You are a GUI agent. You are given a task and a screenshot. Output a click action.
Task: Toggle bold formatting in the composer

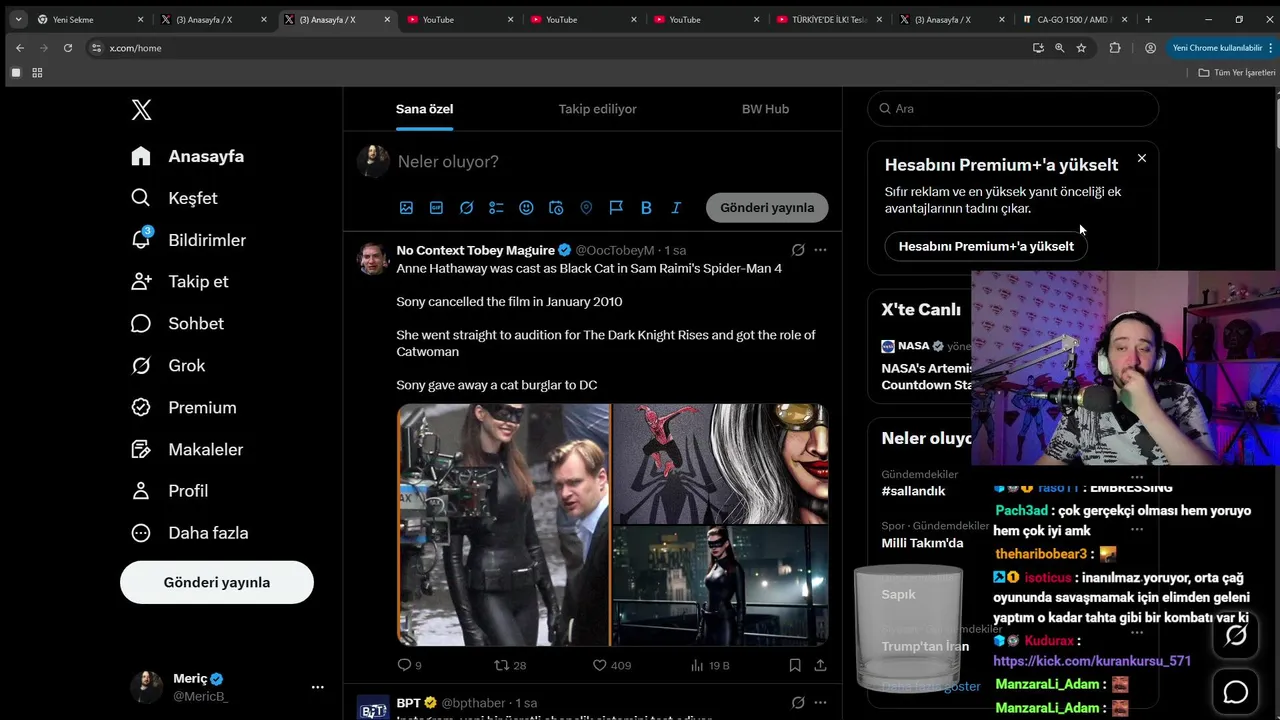[x=646, y=208]
